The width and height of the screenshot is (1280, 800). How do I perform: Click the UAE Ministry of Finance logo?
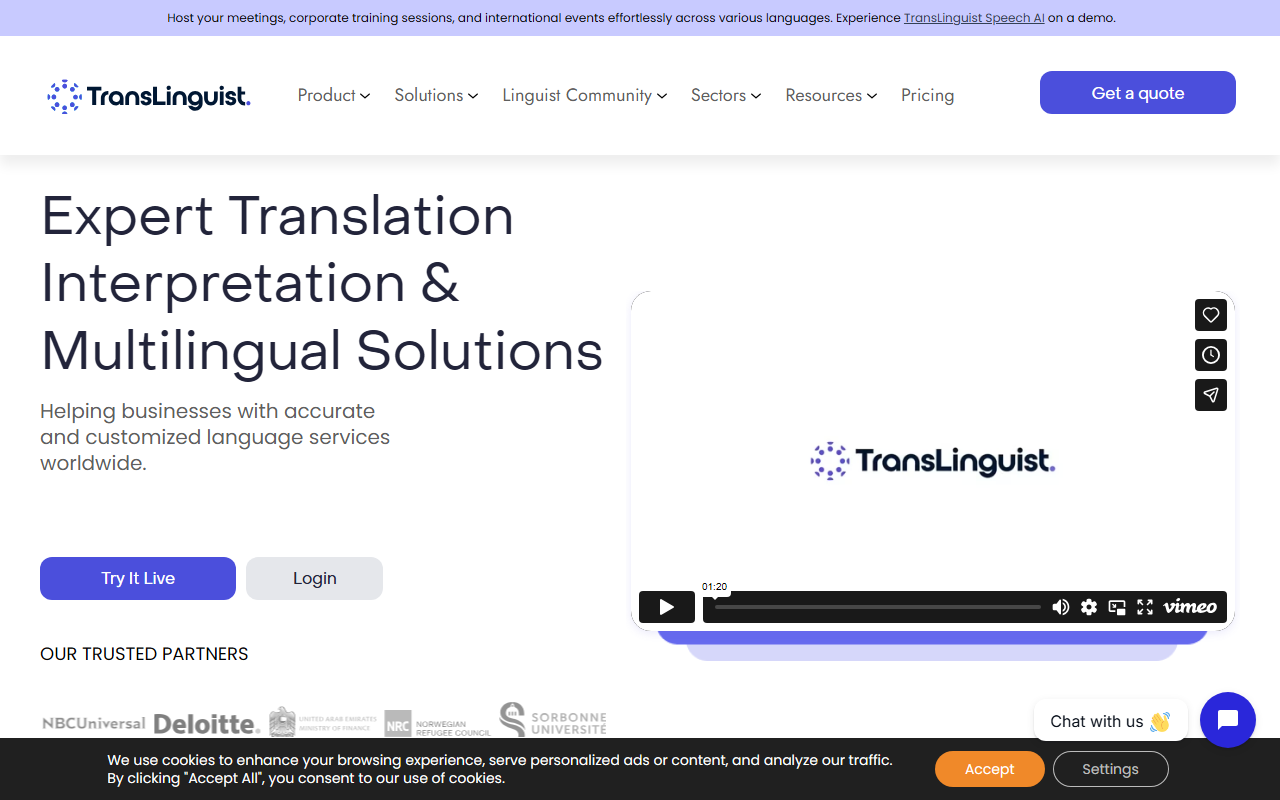coord(323,722)
